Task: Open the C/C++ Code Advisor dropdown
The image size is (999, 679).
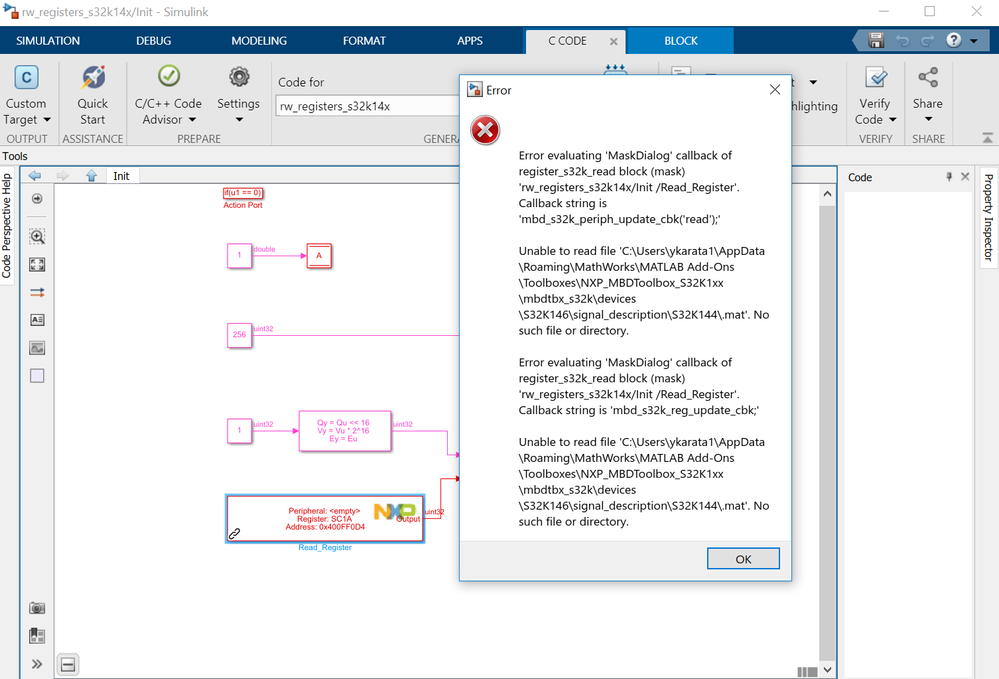Action: [192, 120]
